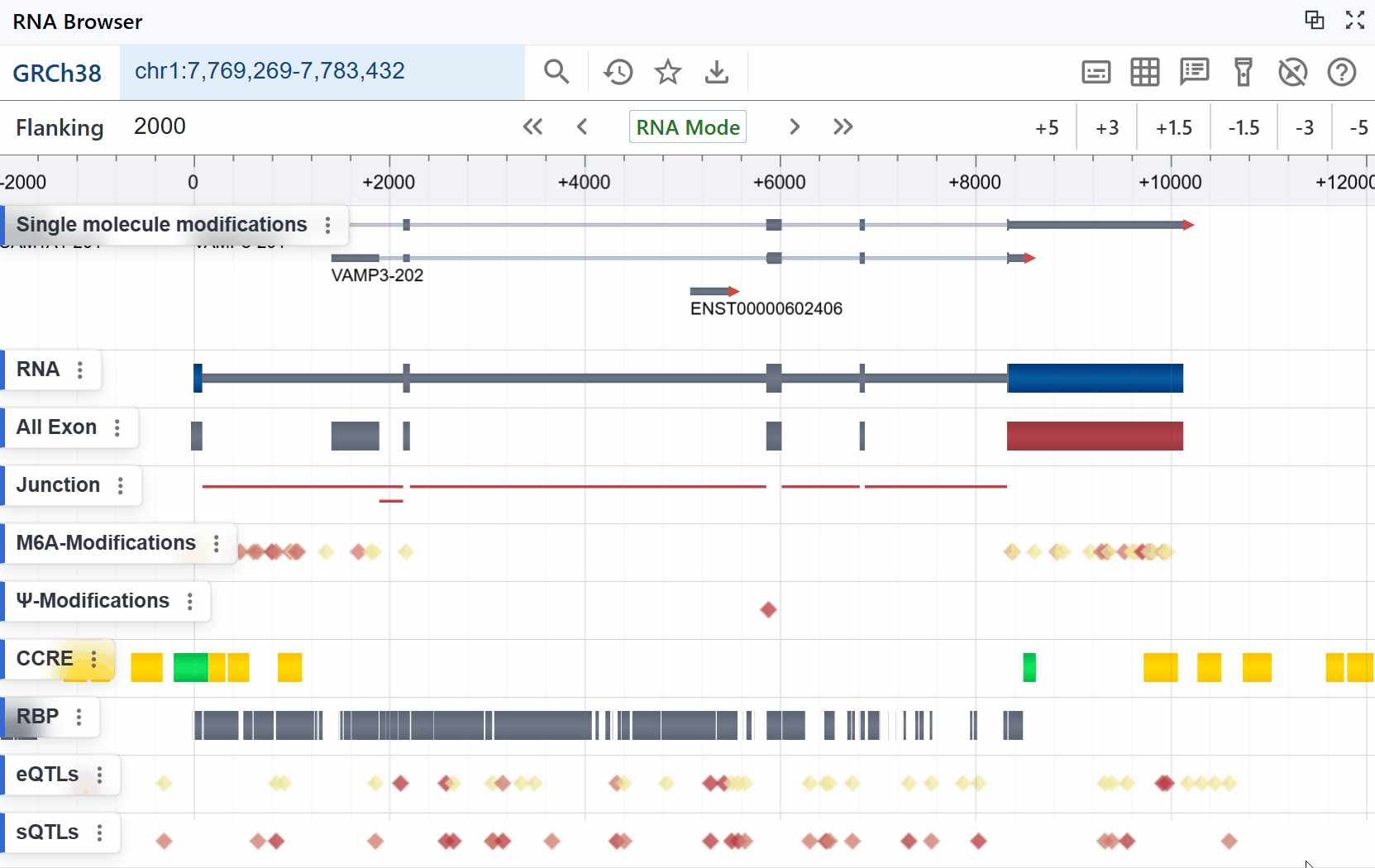Click the fullscreen expand icon
Image resolution: width=1375 pixels, height=868 pixels.
[1354, 21]
